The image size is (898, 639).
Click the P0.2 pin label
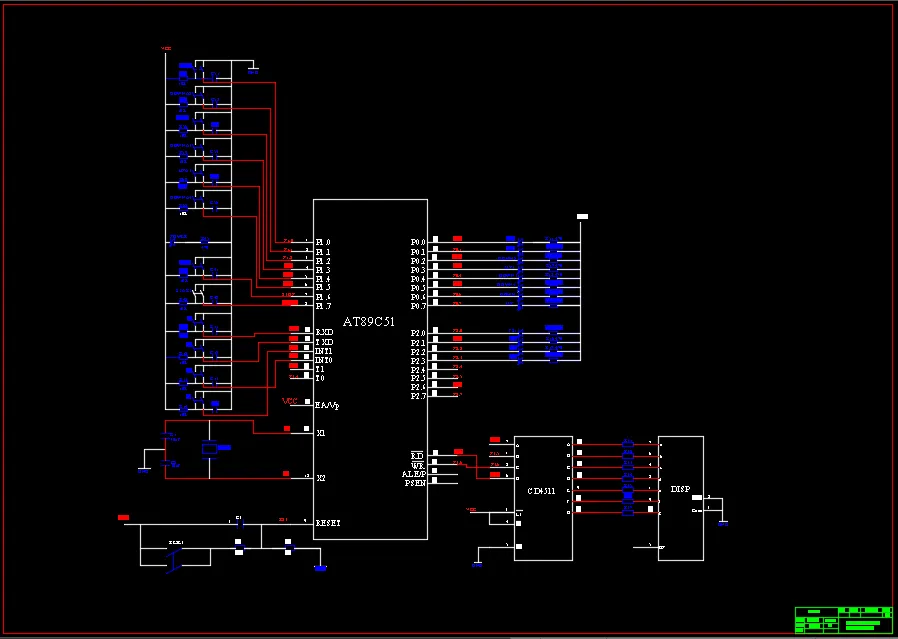click(x=418, y=261)
